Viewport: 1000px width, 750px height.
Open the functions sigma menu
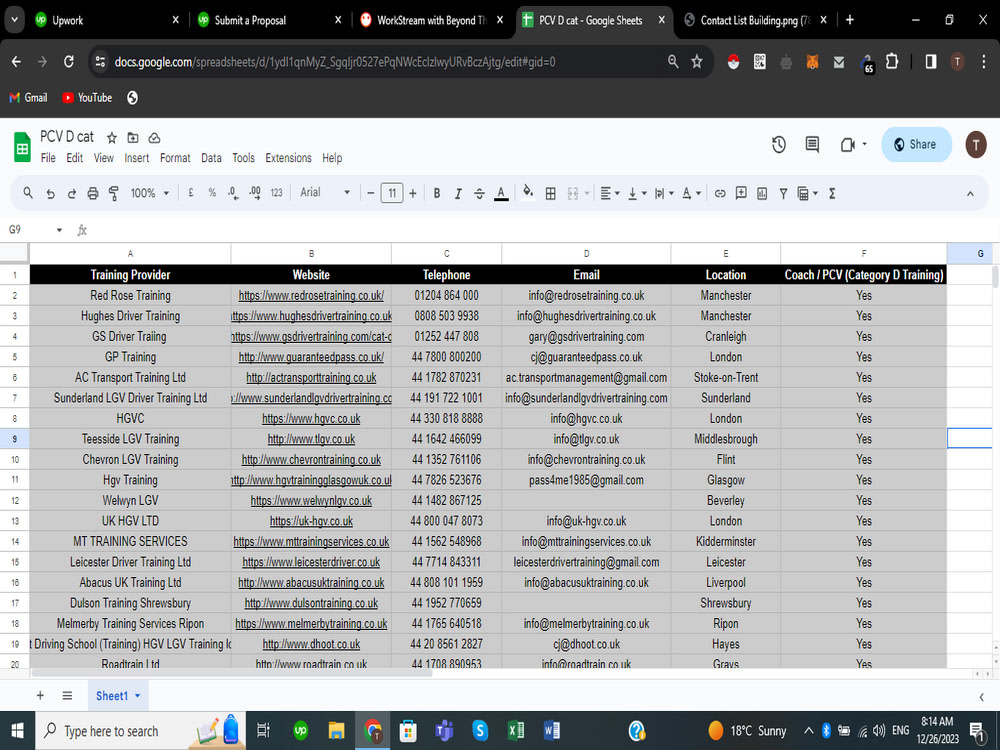coord(832,193)
